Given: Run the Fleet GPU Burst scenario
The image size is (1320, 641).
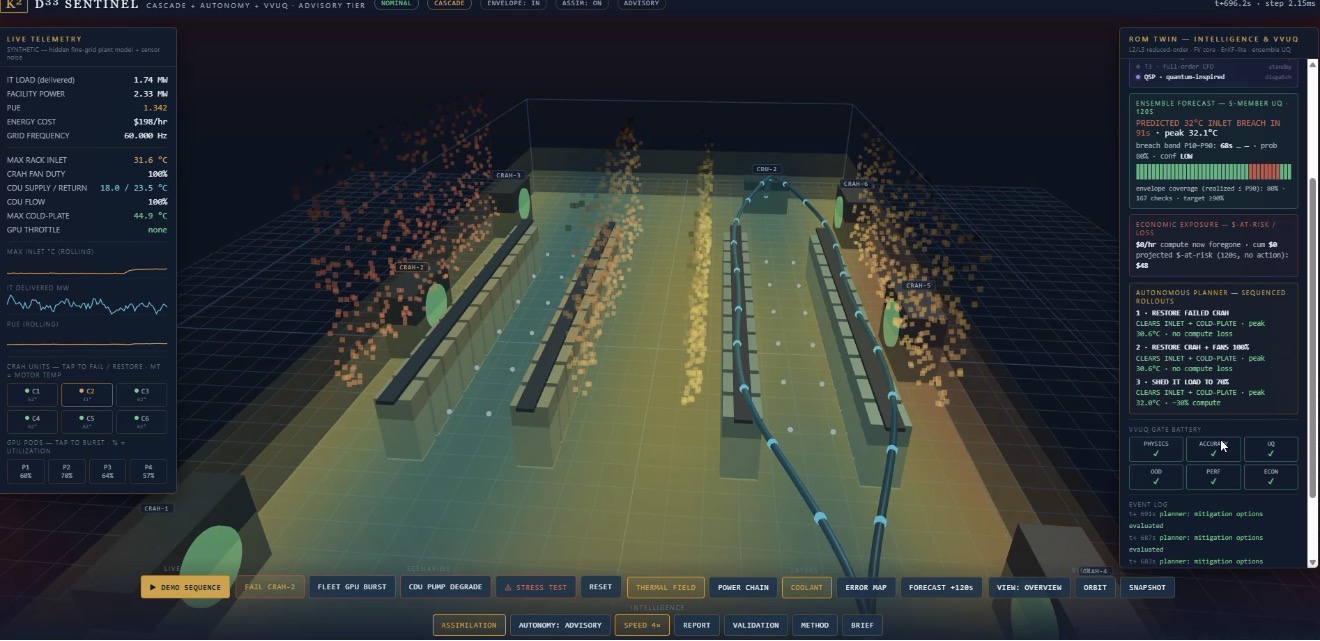Looking at the screenshot, I should coord(352,587).
